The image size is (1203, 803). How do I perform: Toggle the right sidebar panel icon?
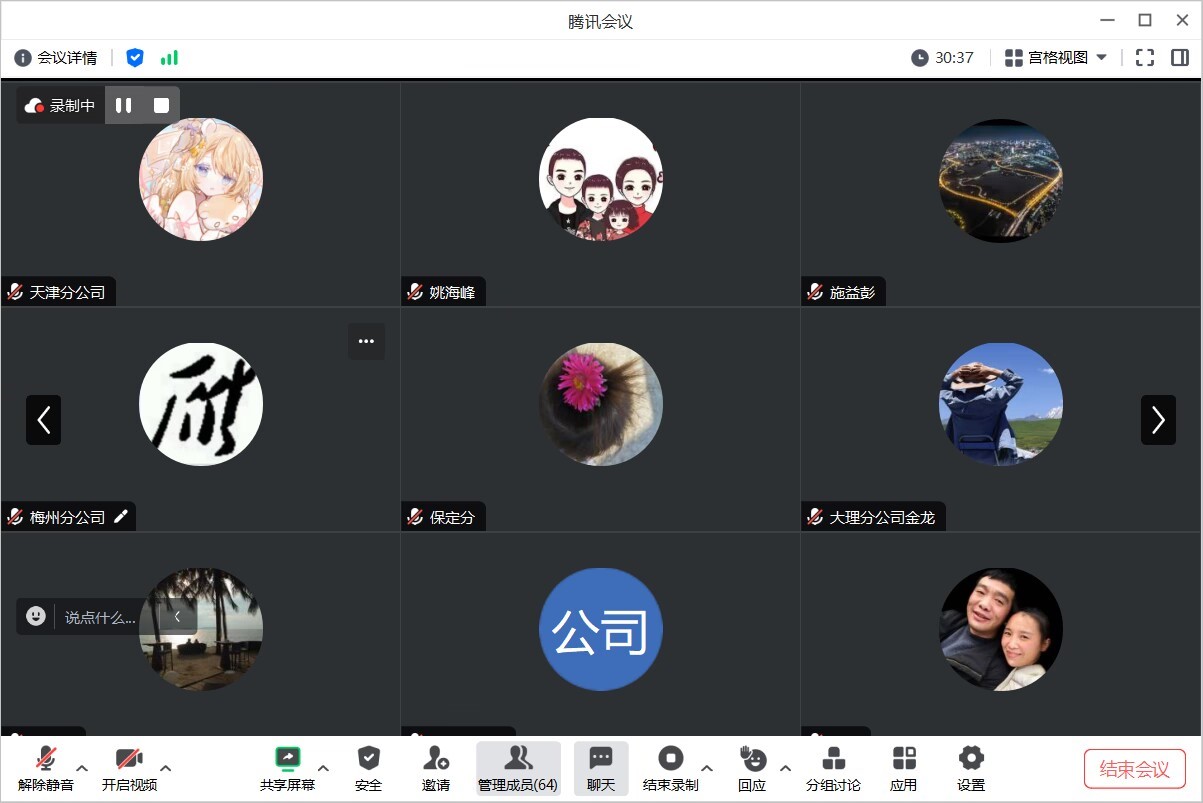(1180, 58)
